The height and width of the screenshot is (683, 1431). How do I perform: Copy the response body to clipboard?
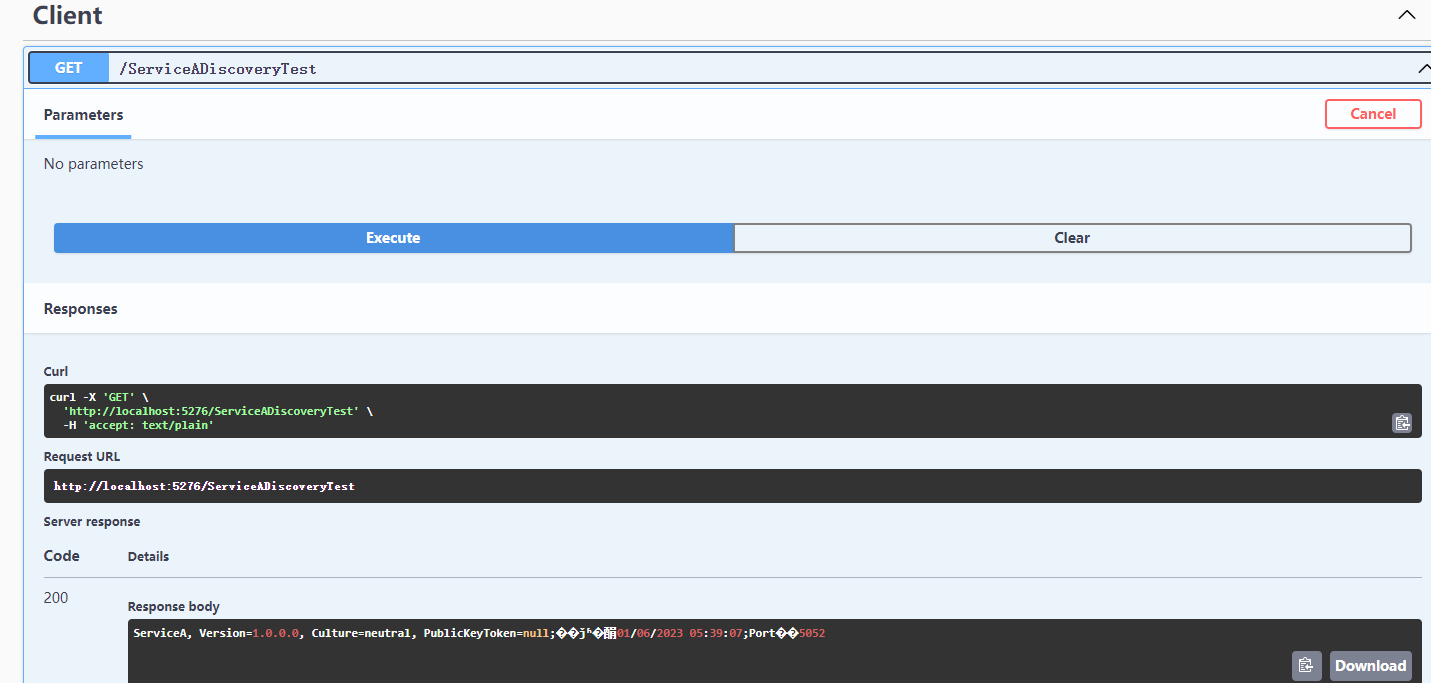[x=1305, y=665]
